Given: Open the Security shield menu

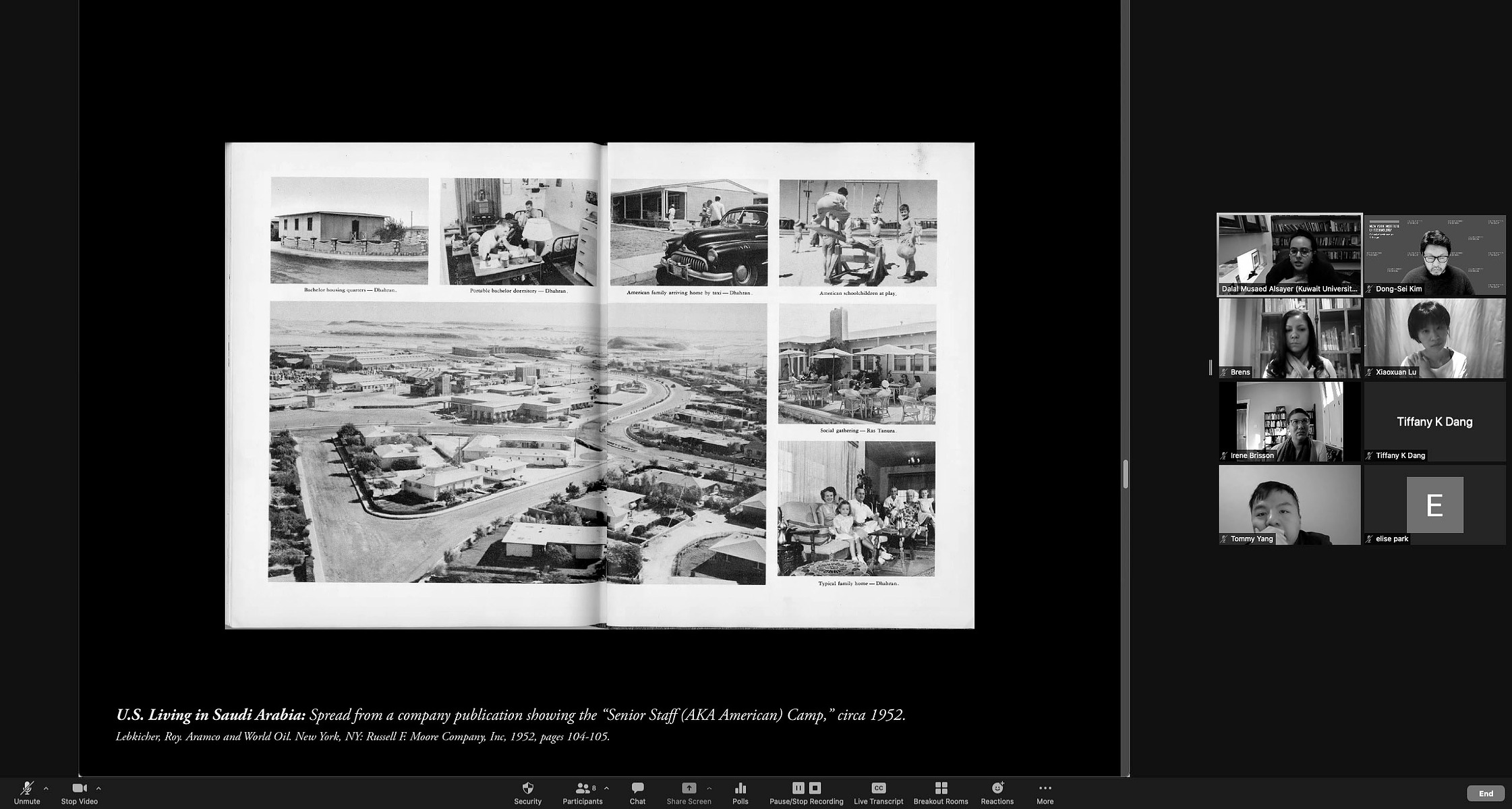Looking at the screenshot, I should tap(527, 793).
